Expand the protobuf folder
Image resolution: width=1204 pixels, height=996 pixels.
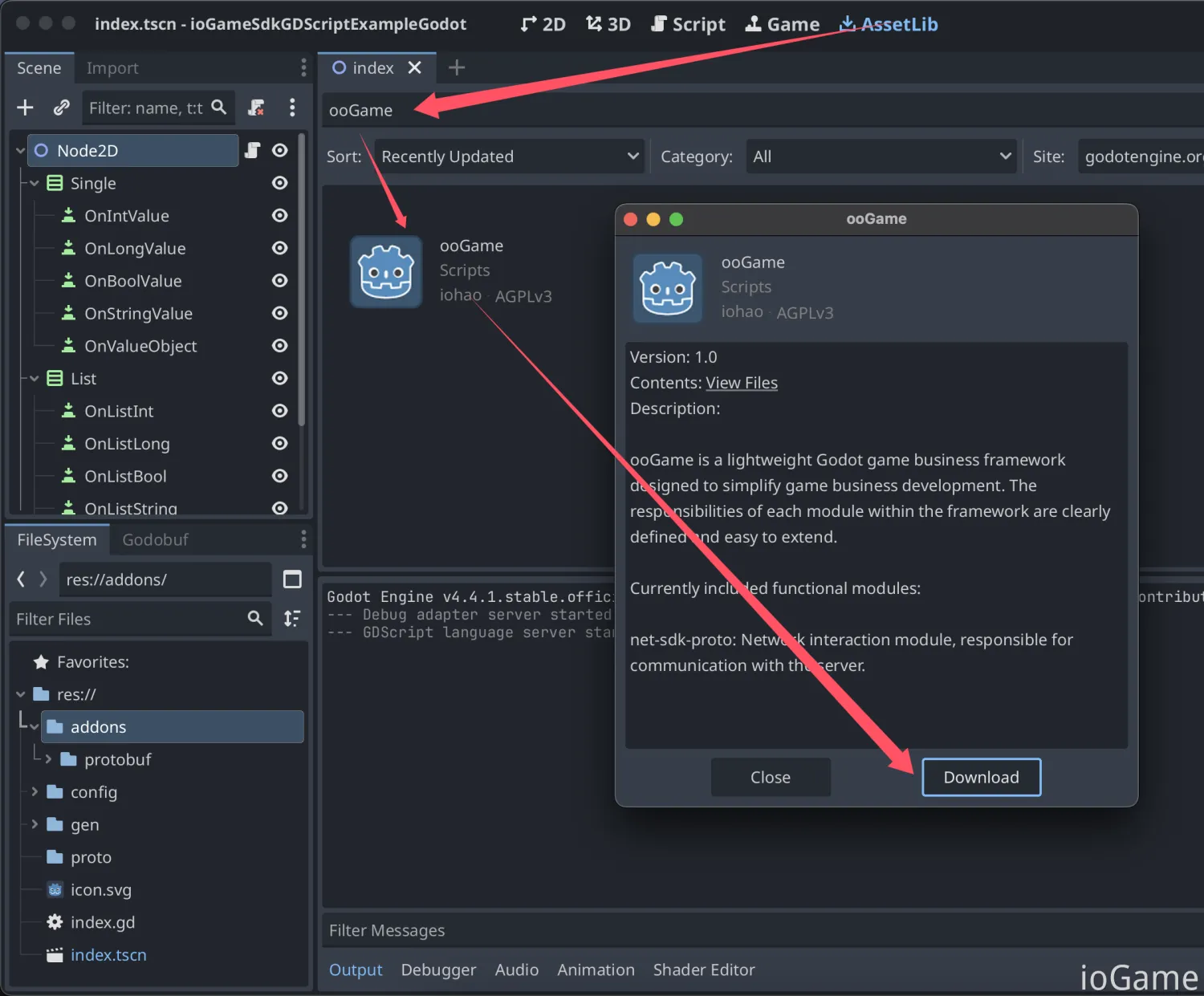click(x=48, y=759)
